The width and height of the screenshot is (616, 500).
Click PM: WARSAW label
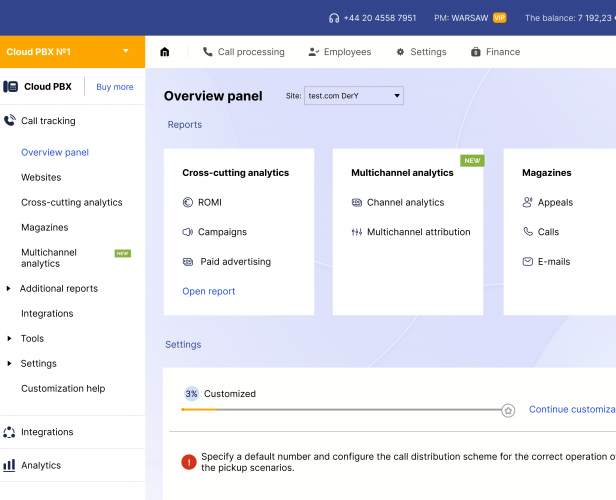[461, 18]
